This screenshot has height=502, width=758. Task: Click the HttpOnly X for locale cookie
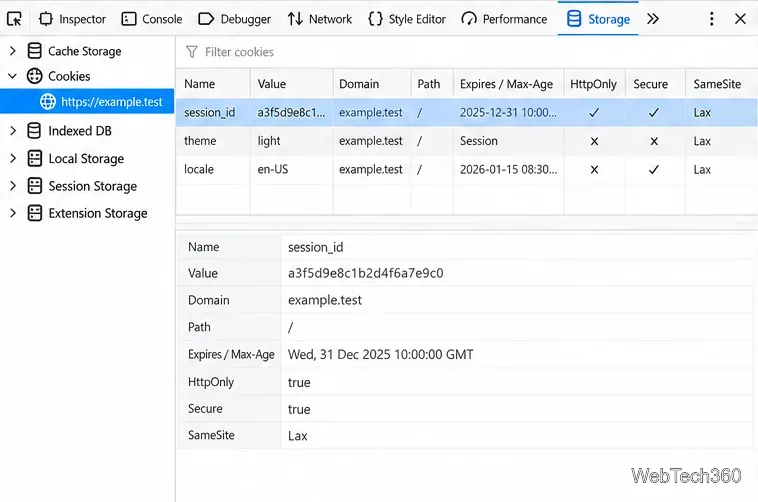[594, 169]
